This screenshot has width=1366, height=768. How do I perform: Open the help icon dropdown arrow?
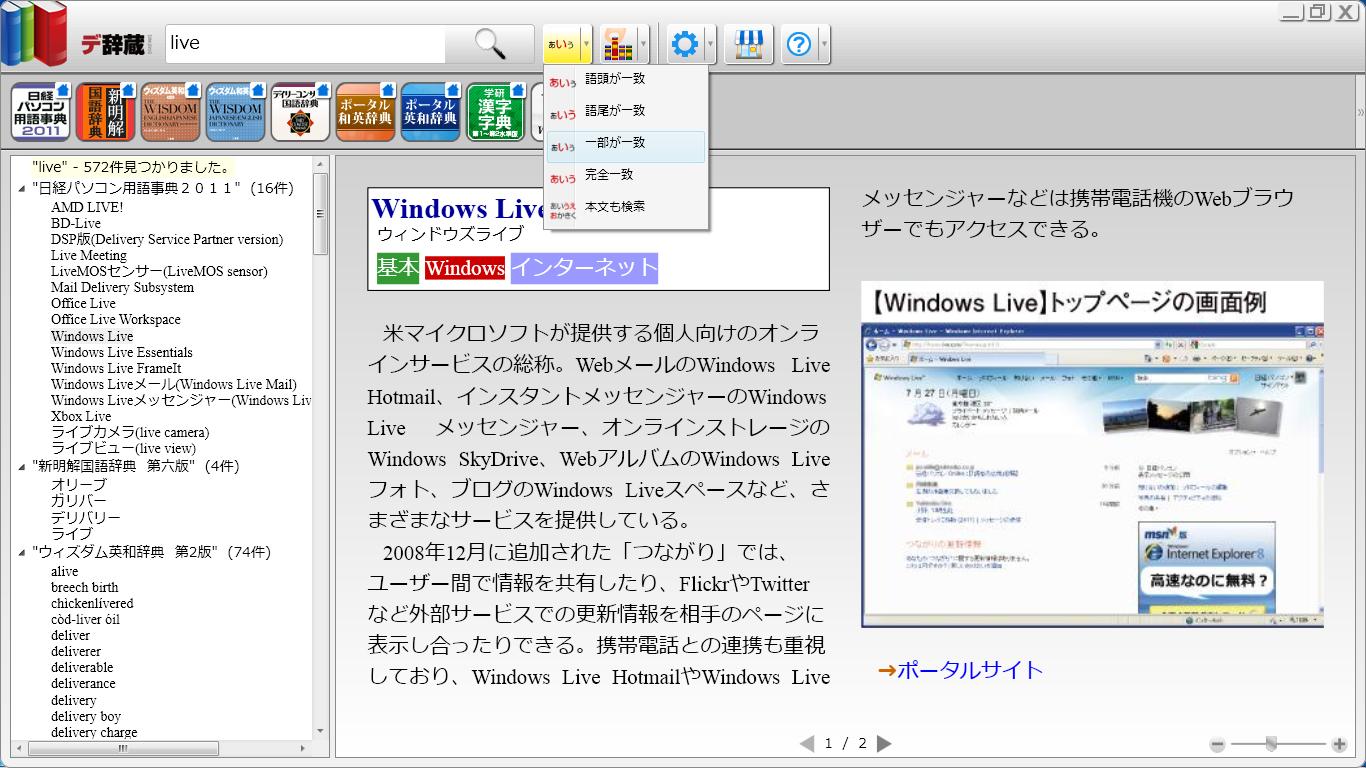pyautogui.click(x=824, y=44)
